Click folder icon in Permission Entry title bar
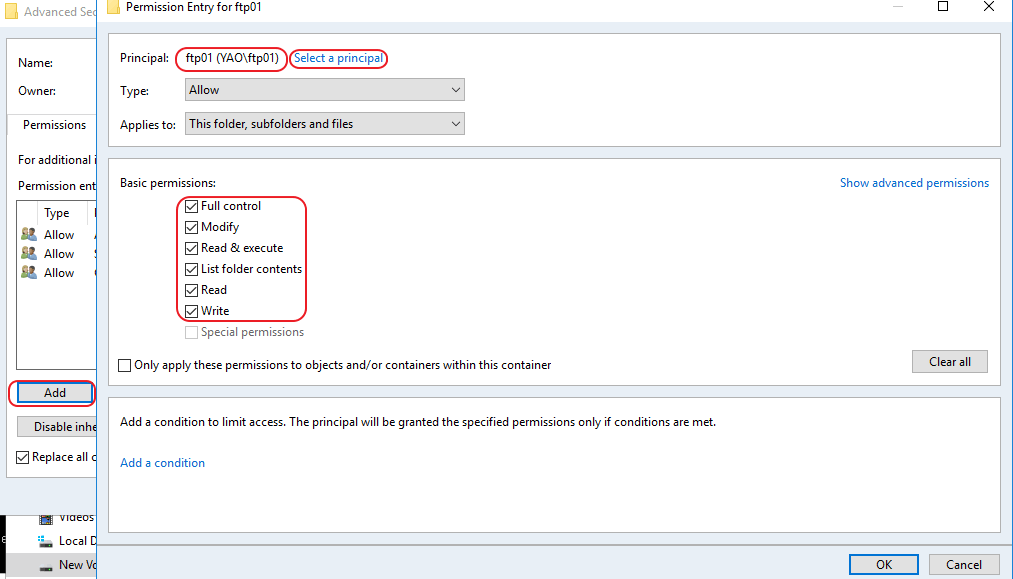 click(113, 7)
